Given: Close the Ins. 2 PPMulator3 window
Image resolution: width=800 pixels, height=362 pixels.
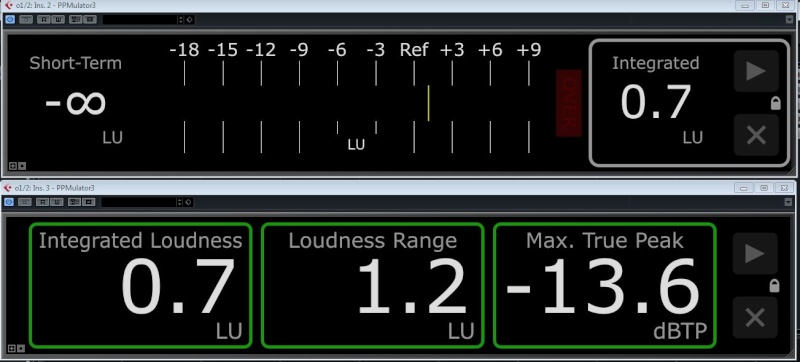Looking at the screenshot, I should click(x=785, y=5).
